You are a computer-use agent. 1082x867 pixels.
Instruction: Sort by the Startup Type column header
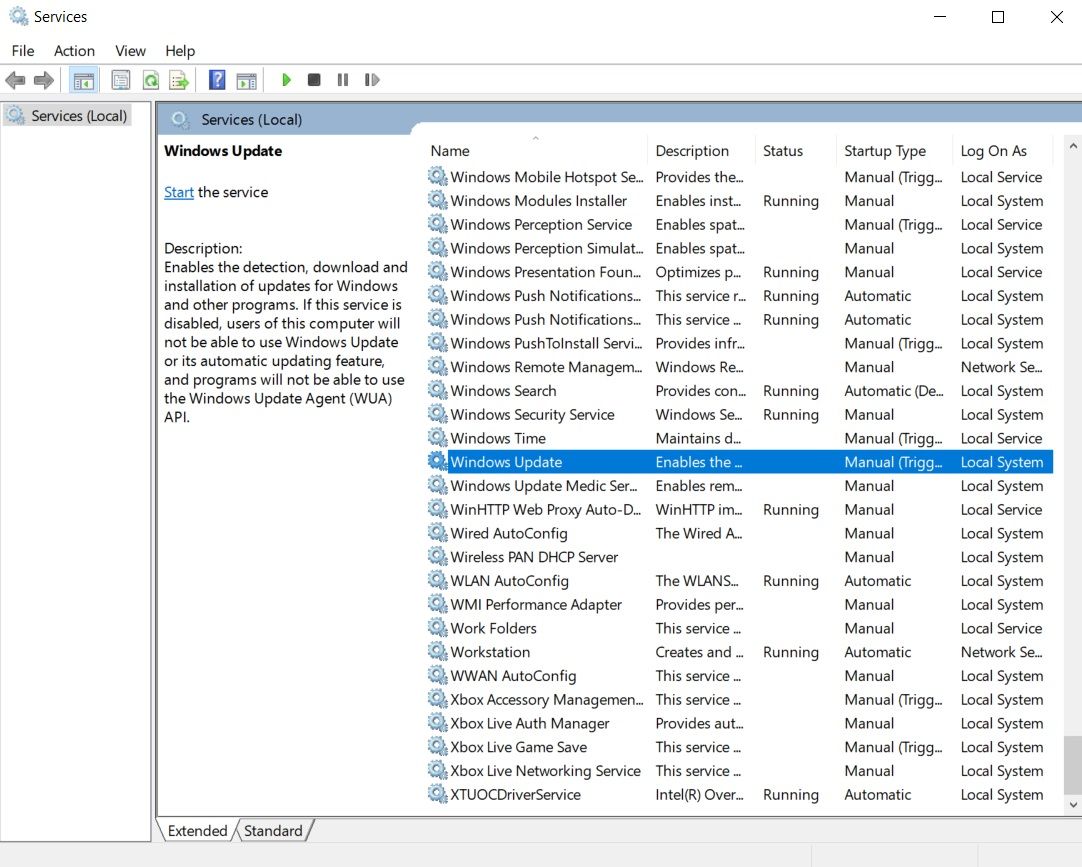click(884, 151)
